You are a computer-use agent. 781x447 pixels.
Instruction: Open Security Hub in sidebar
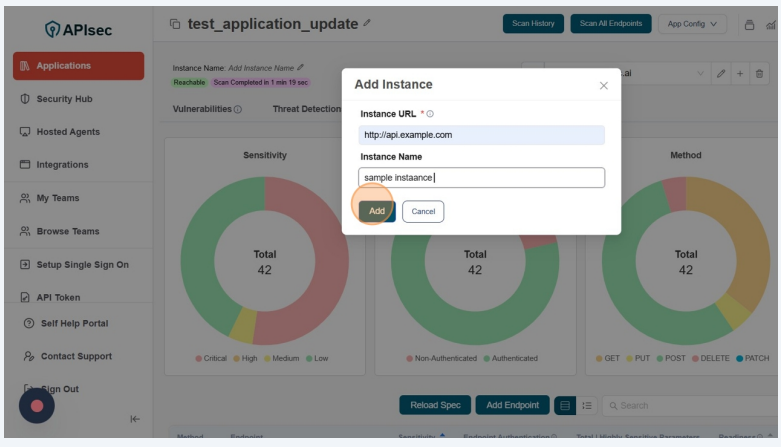coord(64,99)
